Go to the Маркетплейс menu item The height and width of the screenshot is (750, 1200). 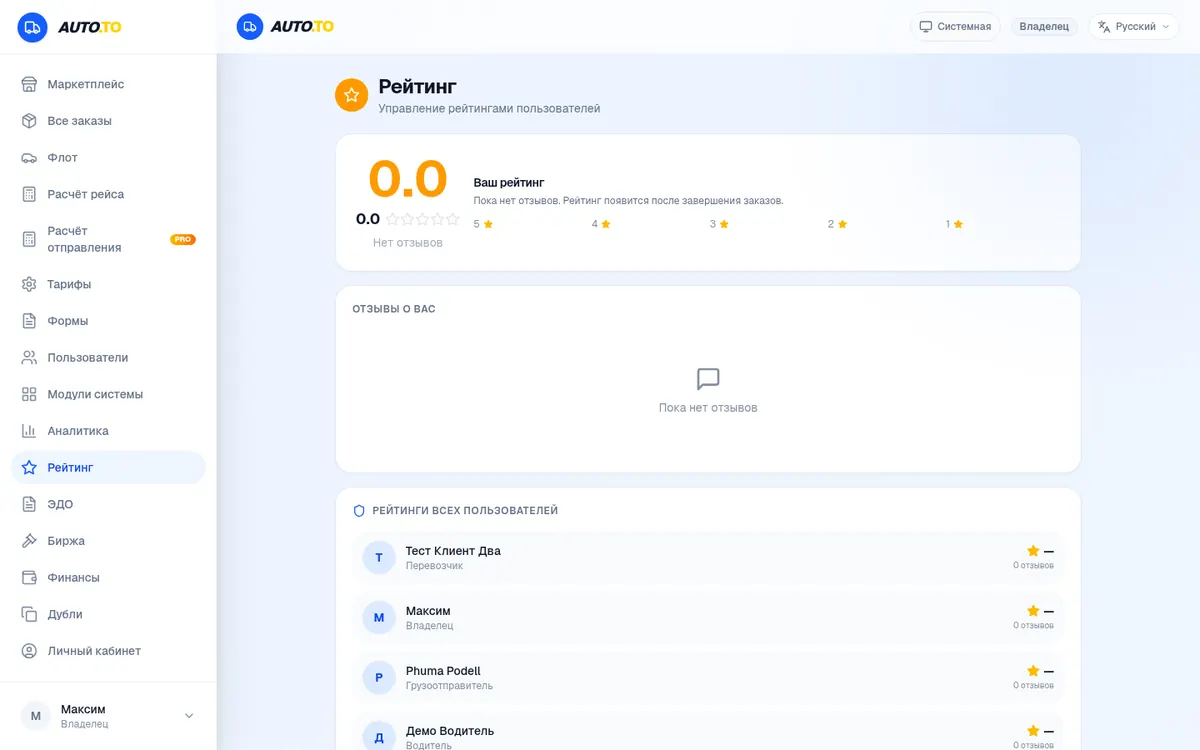click(108, 84)
